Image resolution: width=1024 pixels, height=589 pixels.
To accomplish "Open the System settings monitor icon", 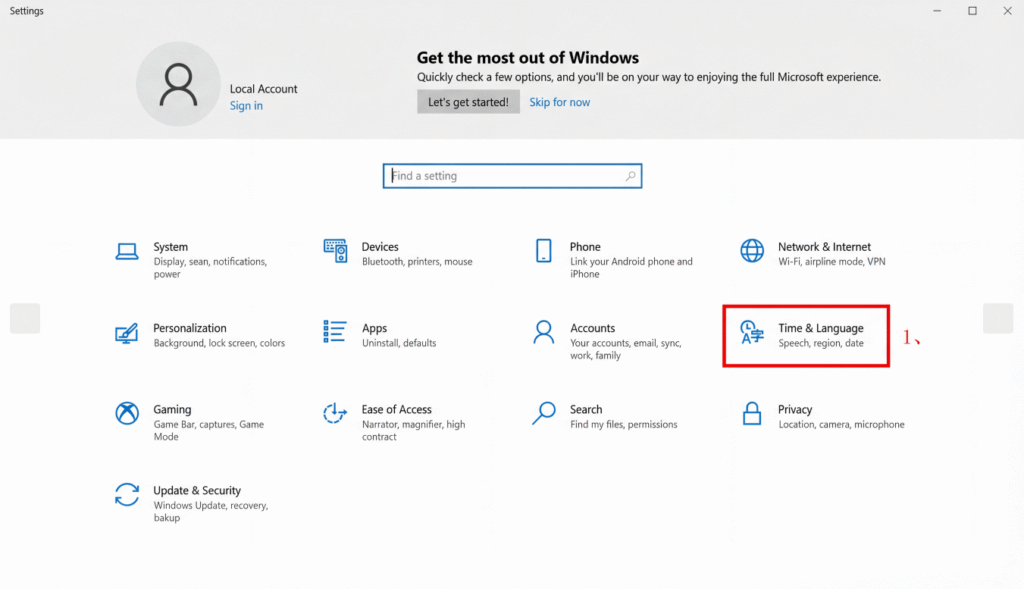I will point(127,251).
